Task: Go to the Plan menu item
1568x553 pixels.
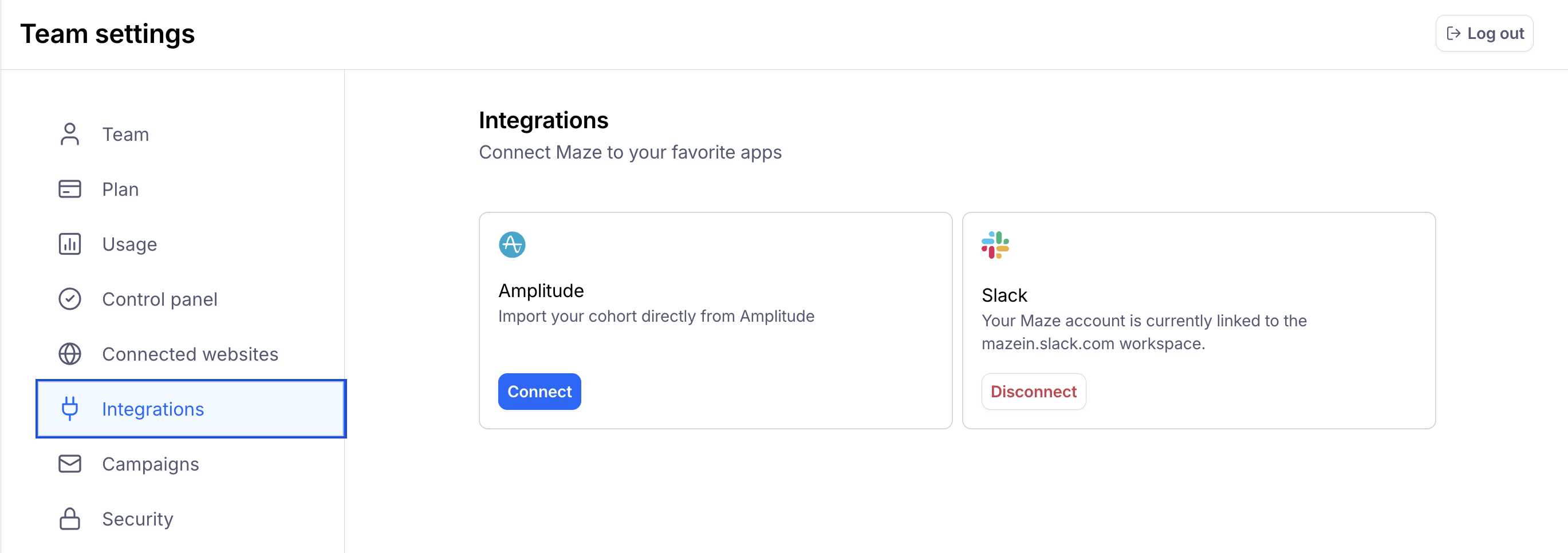Action: coord(120,189)
